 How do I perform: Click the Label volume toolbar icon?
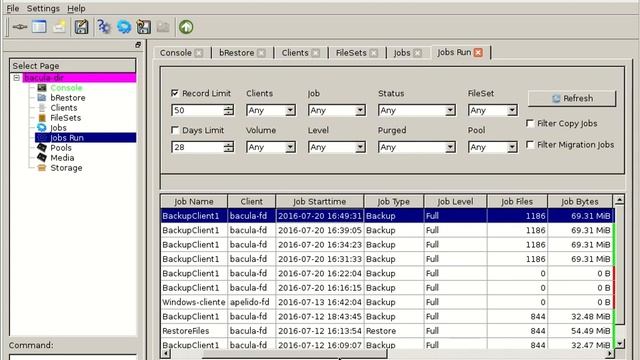59,27
